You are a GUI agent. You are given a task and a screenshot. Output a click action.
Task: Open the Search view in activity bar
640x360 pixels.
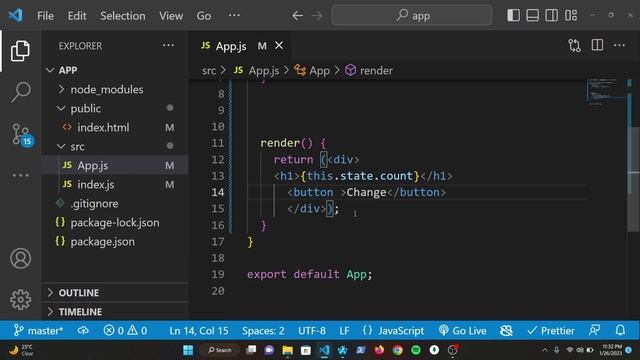(x=20, y=92)
